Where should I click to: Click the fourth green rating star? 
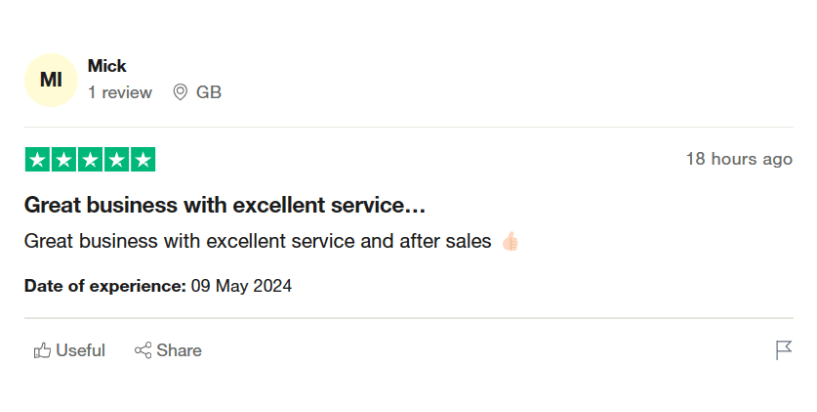point(116,159)
